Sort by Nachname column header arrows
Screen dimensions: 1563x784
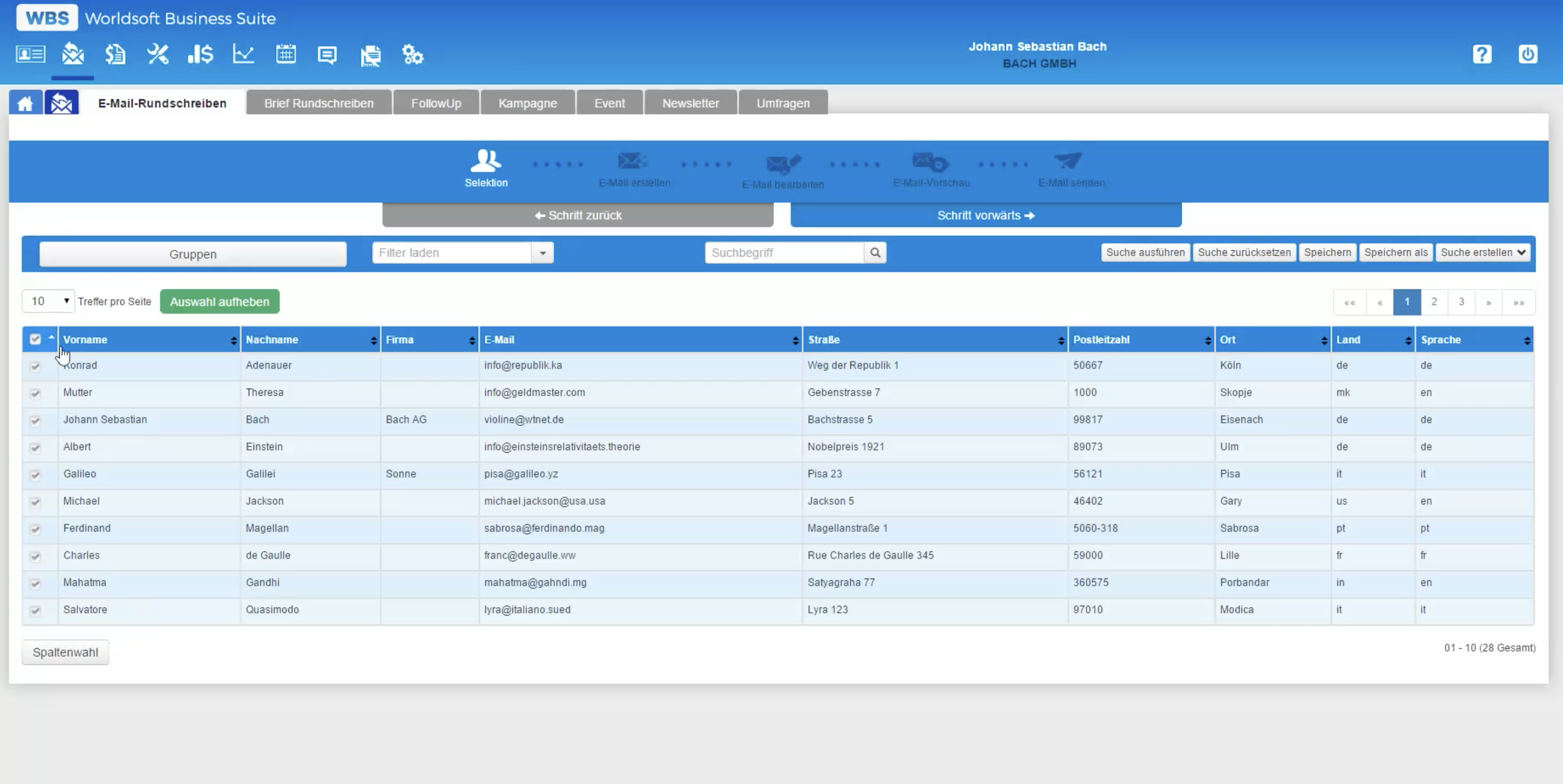coord(373,340)
